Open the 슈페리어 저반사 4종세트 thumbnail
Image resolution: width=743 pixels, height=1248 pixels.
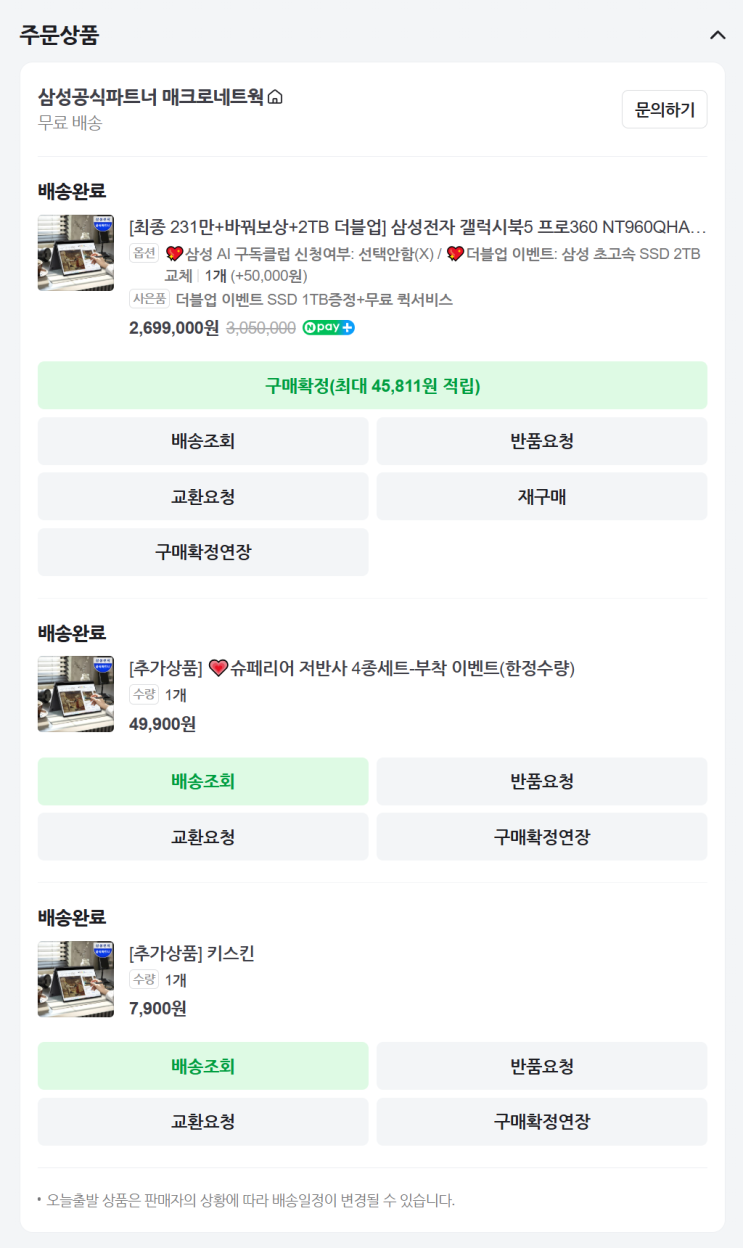point(76,694)
